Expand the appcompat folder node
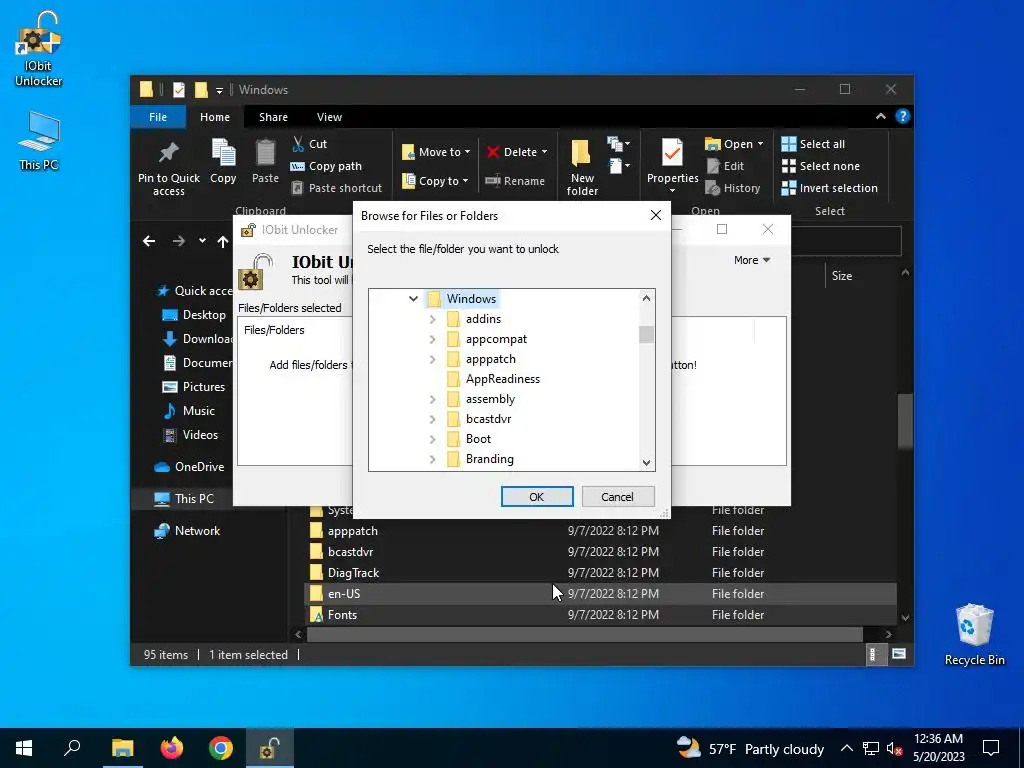The height and width of the screenshot is (768, 1024). [x=432, y=339]
